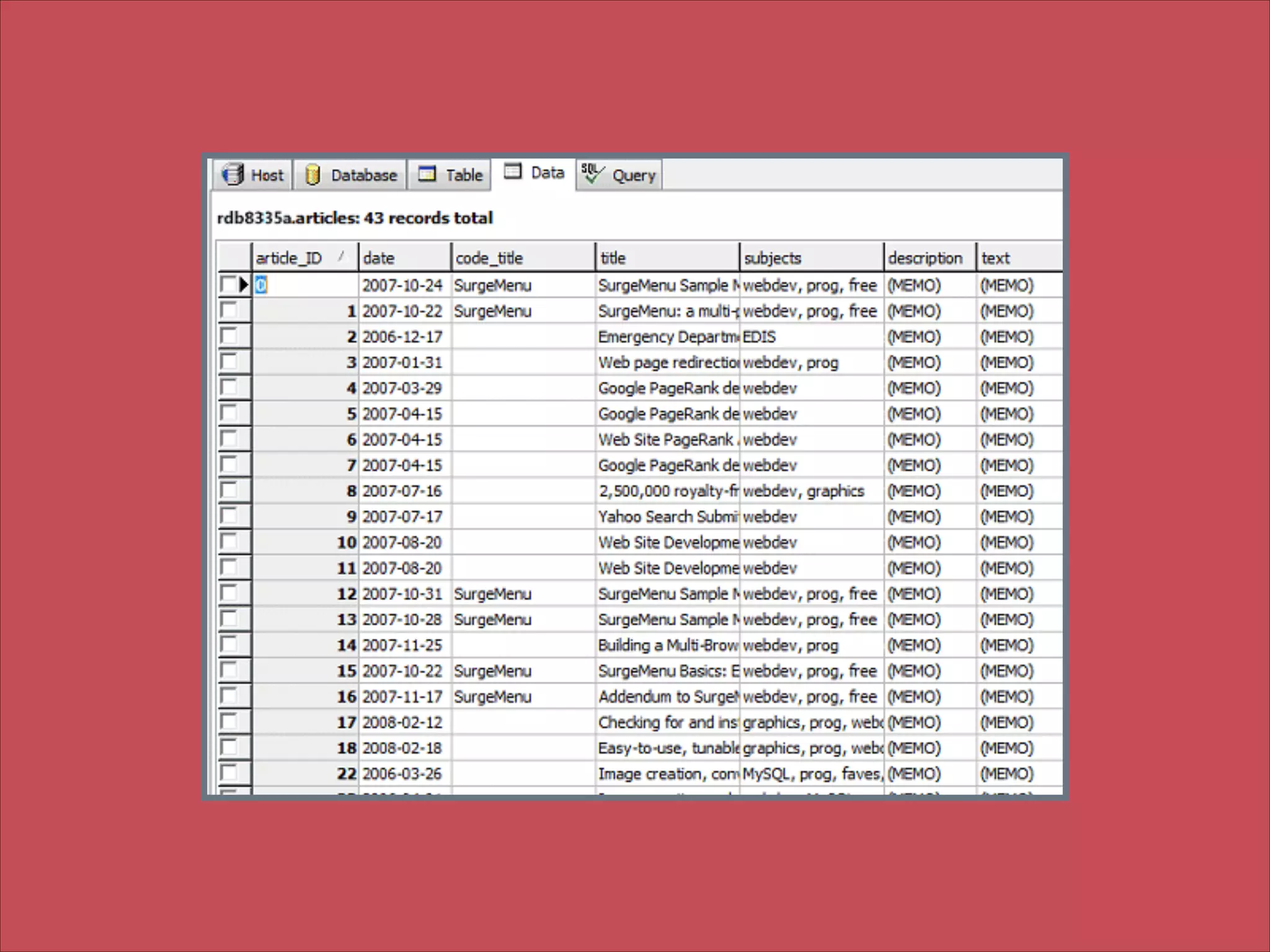Click the current-row arrow indicator
This screenshot has width=1270, height=952.
pyautogui.click(x=244, y=285)
